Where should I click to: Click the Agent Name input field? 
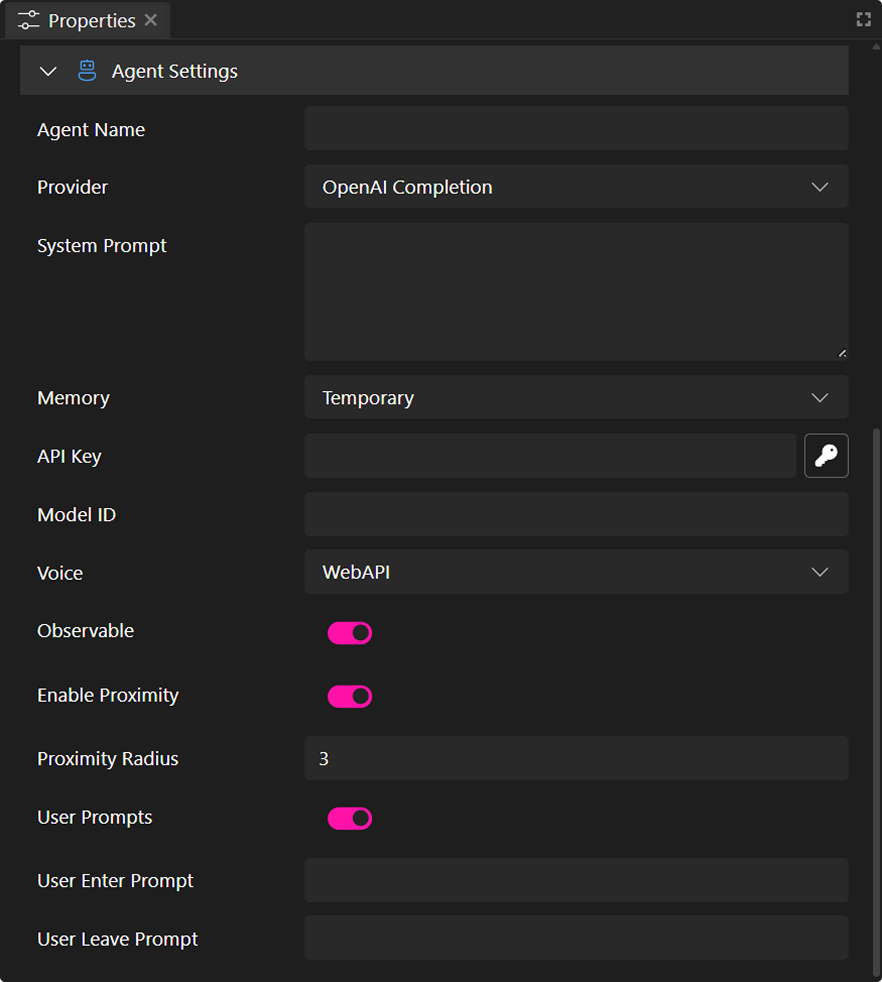coord(576,129)
